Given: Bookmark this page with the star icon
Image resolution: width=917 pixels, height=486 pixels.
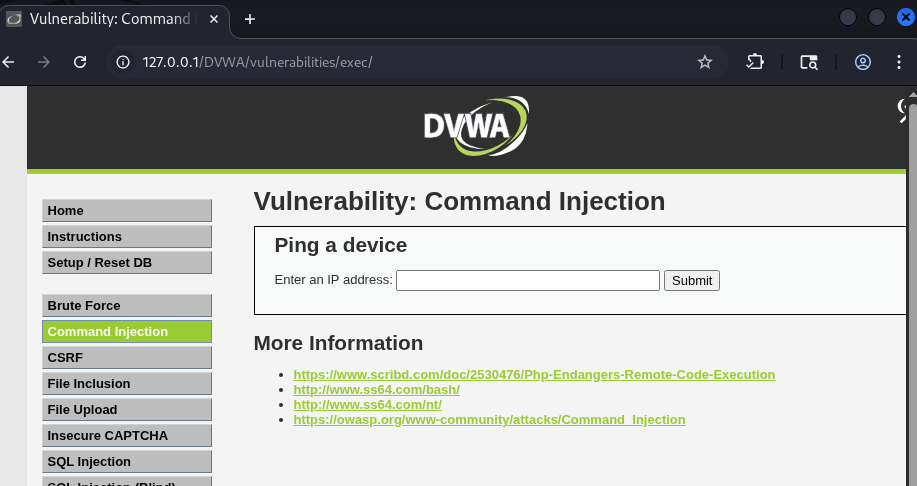Looking at the screenshot, I should pyautogui.click(x=705, y=62).
